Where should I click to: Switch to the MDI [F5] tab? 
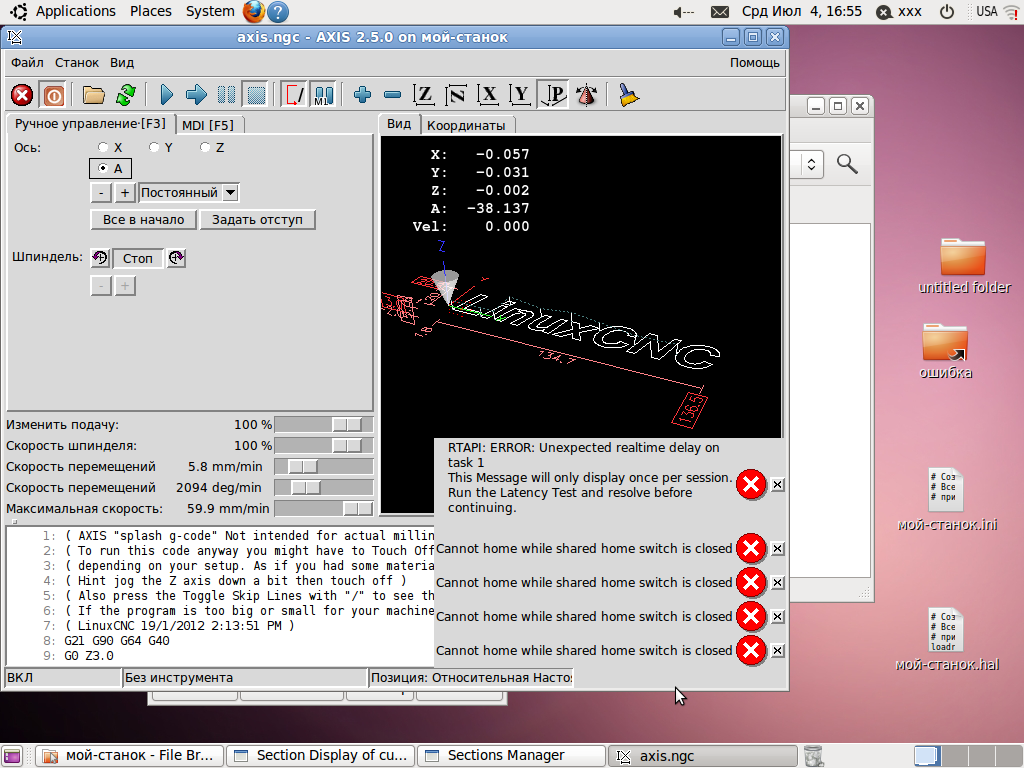coord(208,125)
